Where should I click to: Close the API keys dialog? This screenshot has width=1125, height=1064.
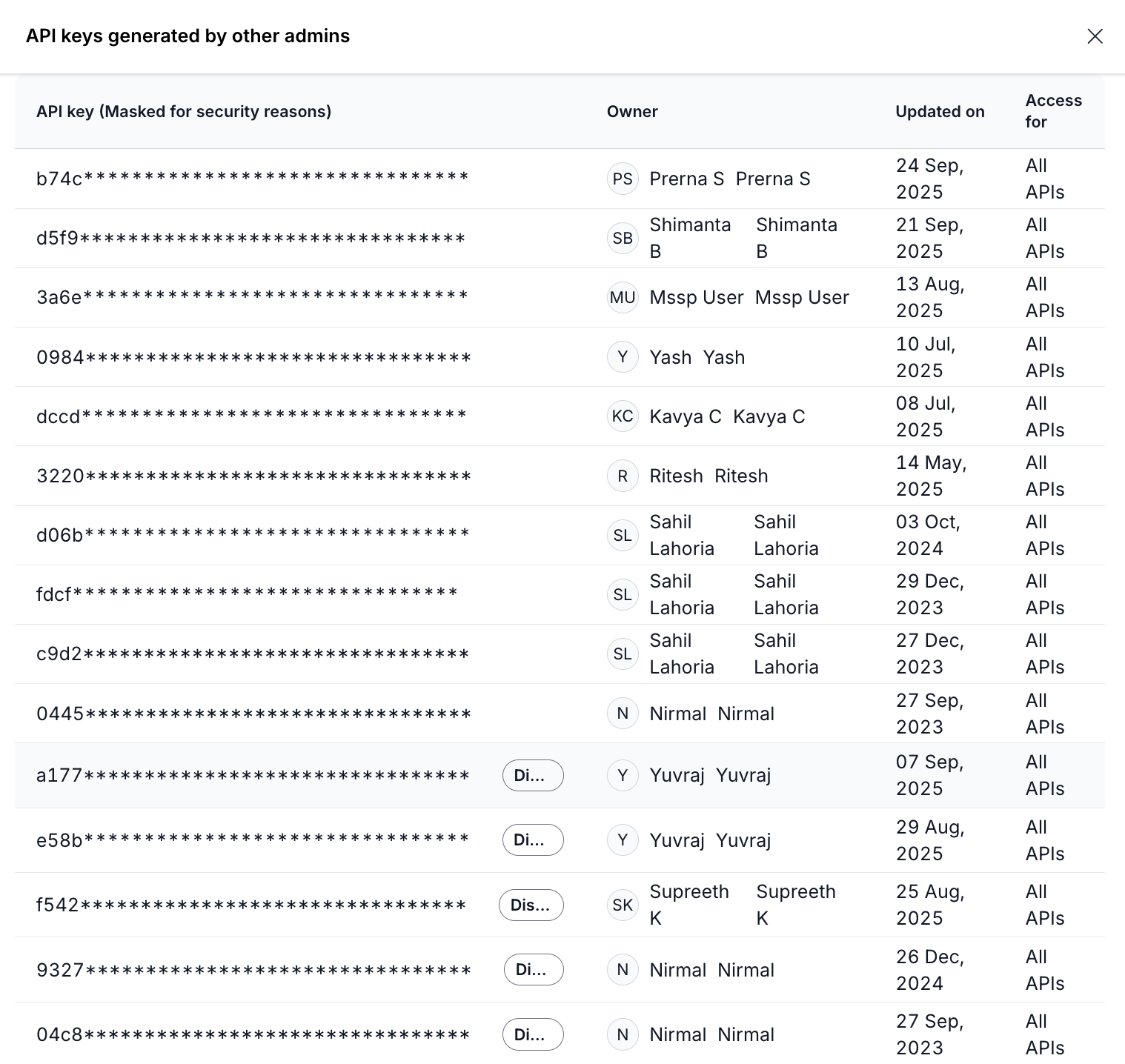[1095, 36]
